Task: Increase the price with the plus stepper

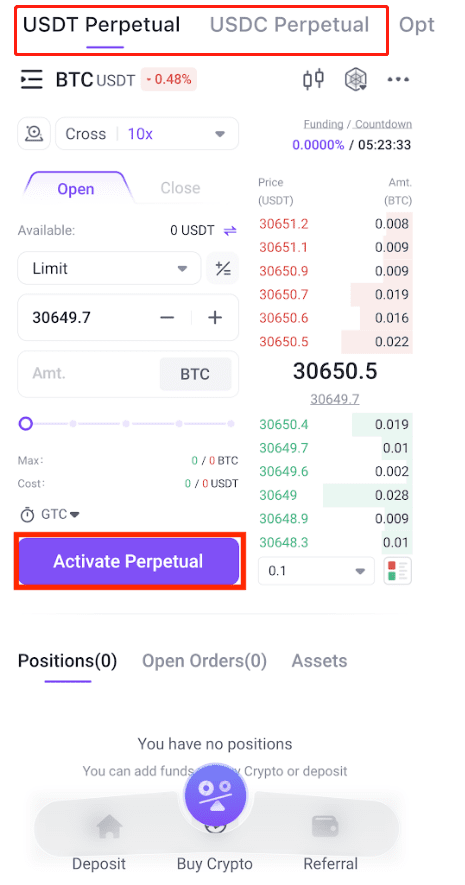Action: click(x=215, y=318)
